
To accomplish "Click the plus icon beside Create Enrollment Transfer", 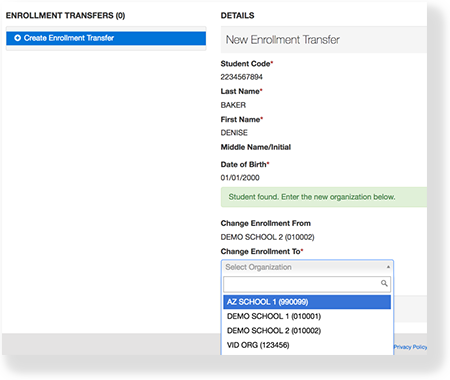I will pyautogui.click(x=17, y=38).
